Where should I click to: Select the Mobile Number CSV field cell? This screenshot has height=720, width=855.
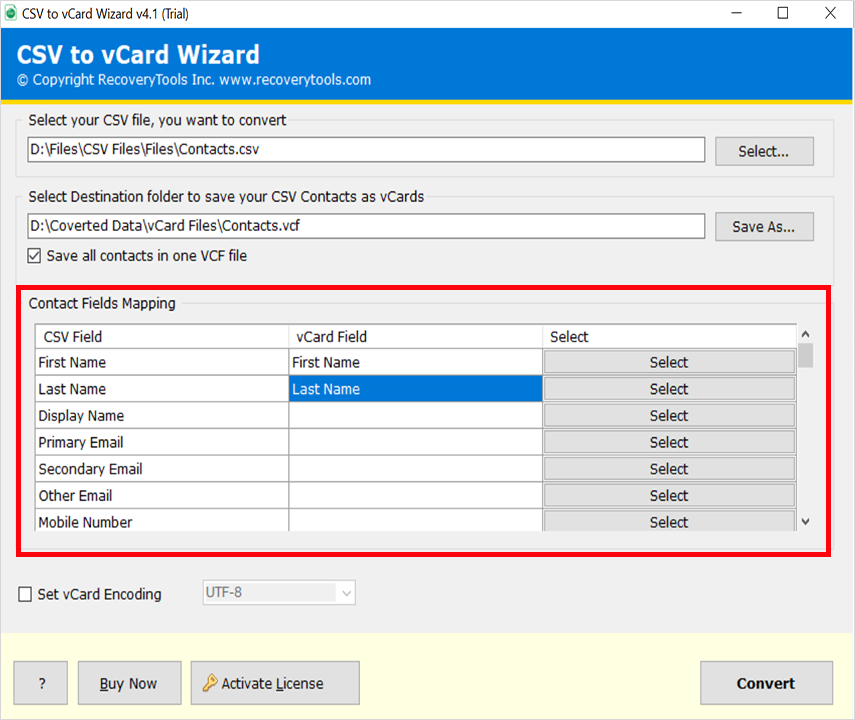162,521
